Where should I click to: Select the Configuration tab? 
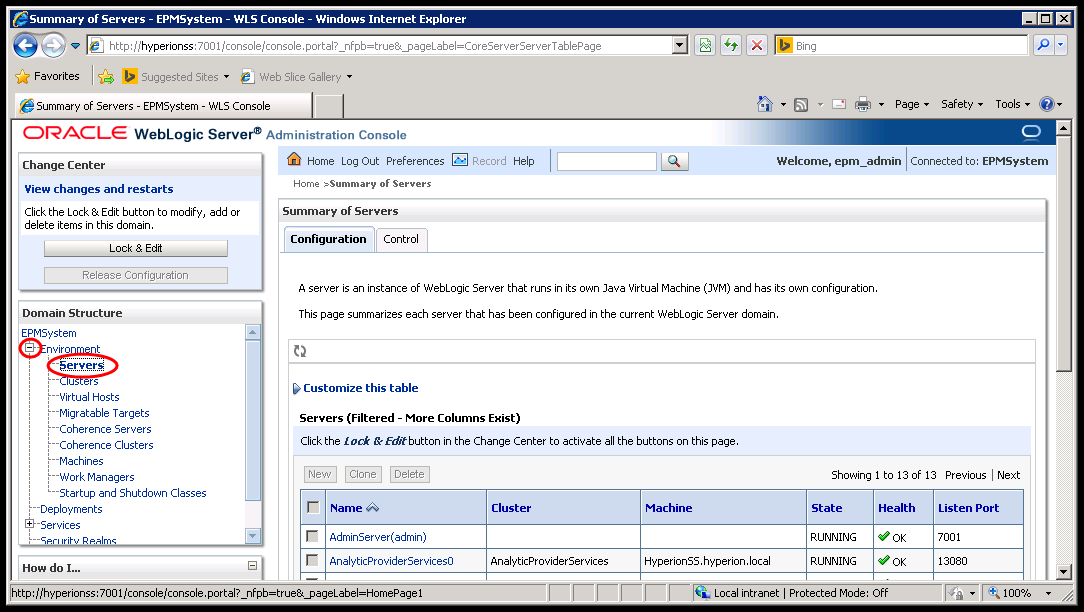[x=328, y=239]
